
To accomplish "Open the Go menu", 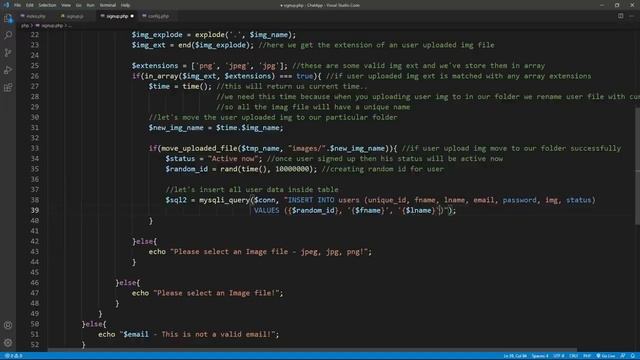I will tap(79, 5).
